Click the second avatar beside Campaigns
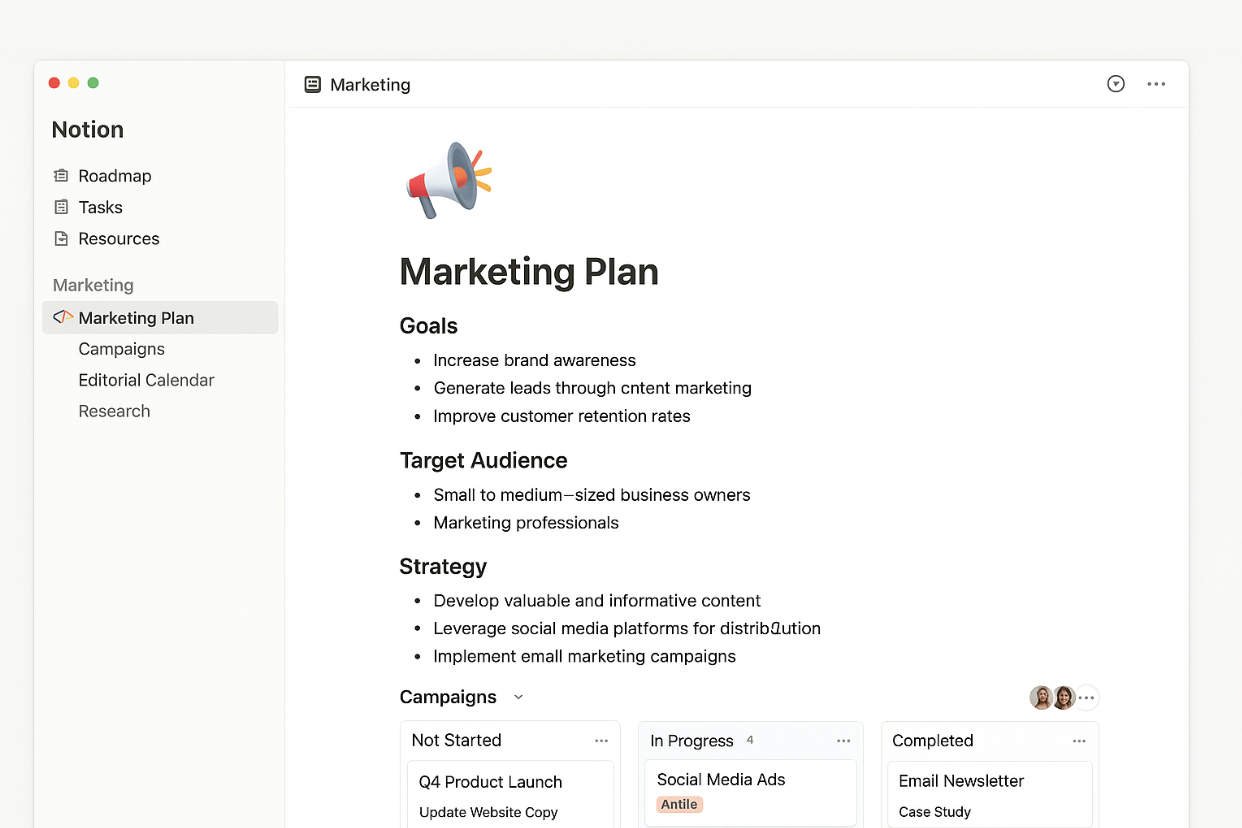The image size is (1242, 828). pos(1064,697)
